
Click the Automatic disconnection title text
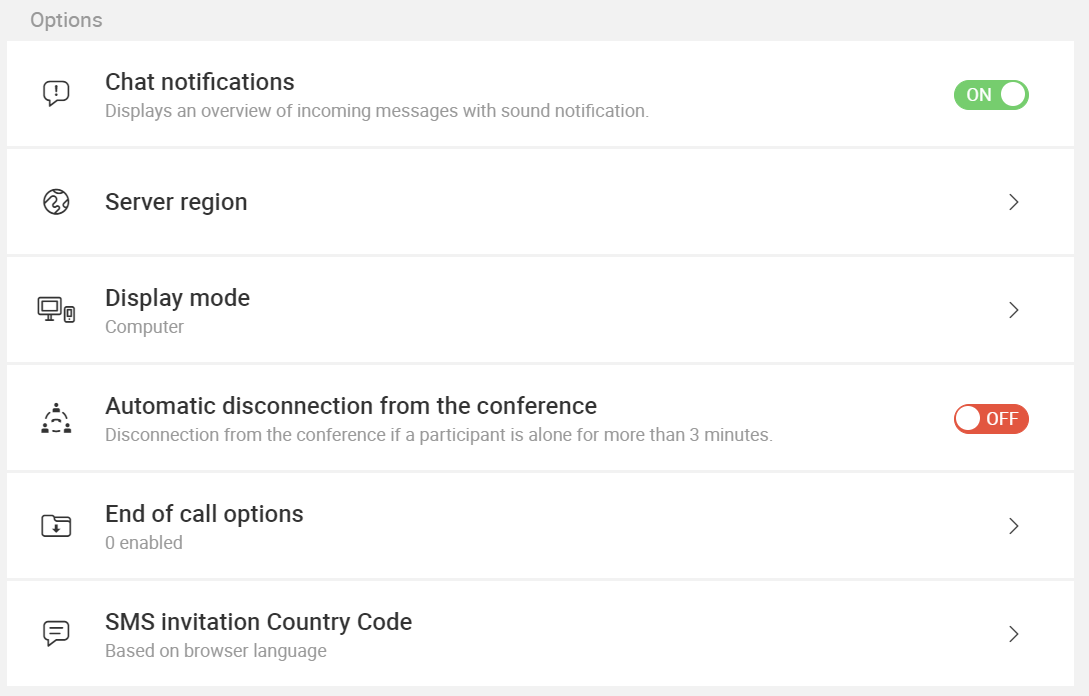point(351,406)
